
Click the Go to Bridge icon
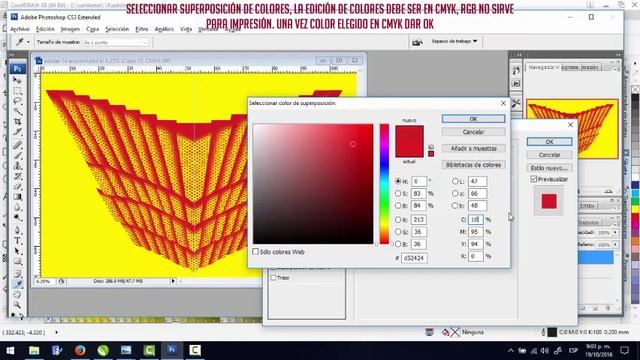click(x=417, y=42)
